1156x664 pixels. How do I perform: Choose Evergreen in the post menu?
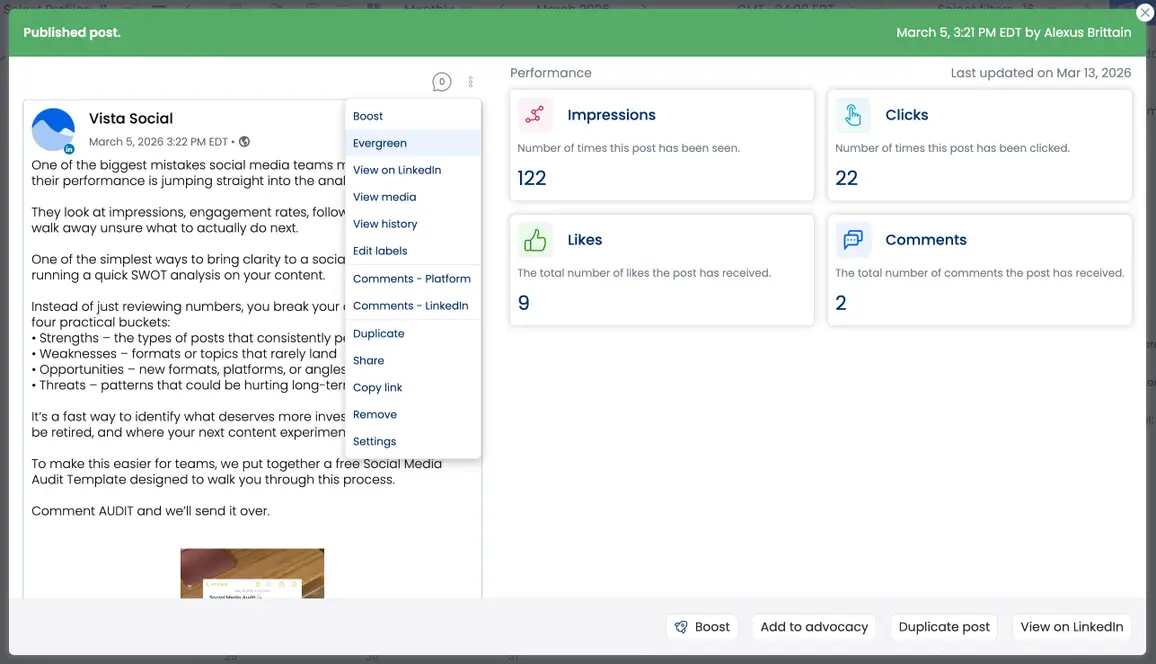pyautogui.click(x=380, y=143)
